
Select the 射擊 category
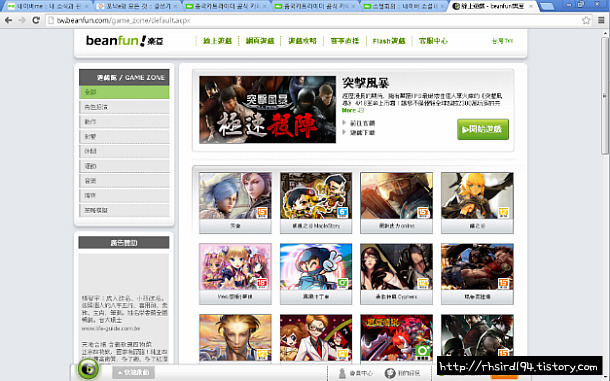point(124,136)
